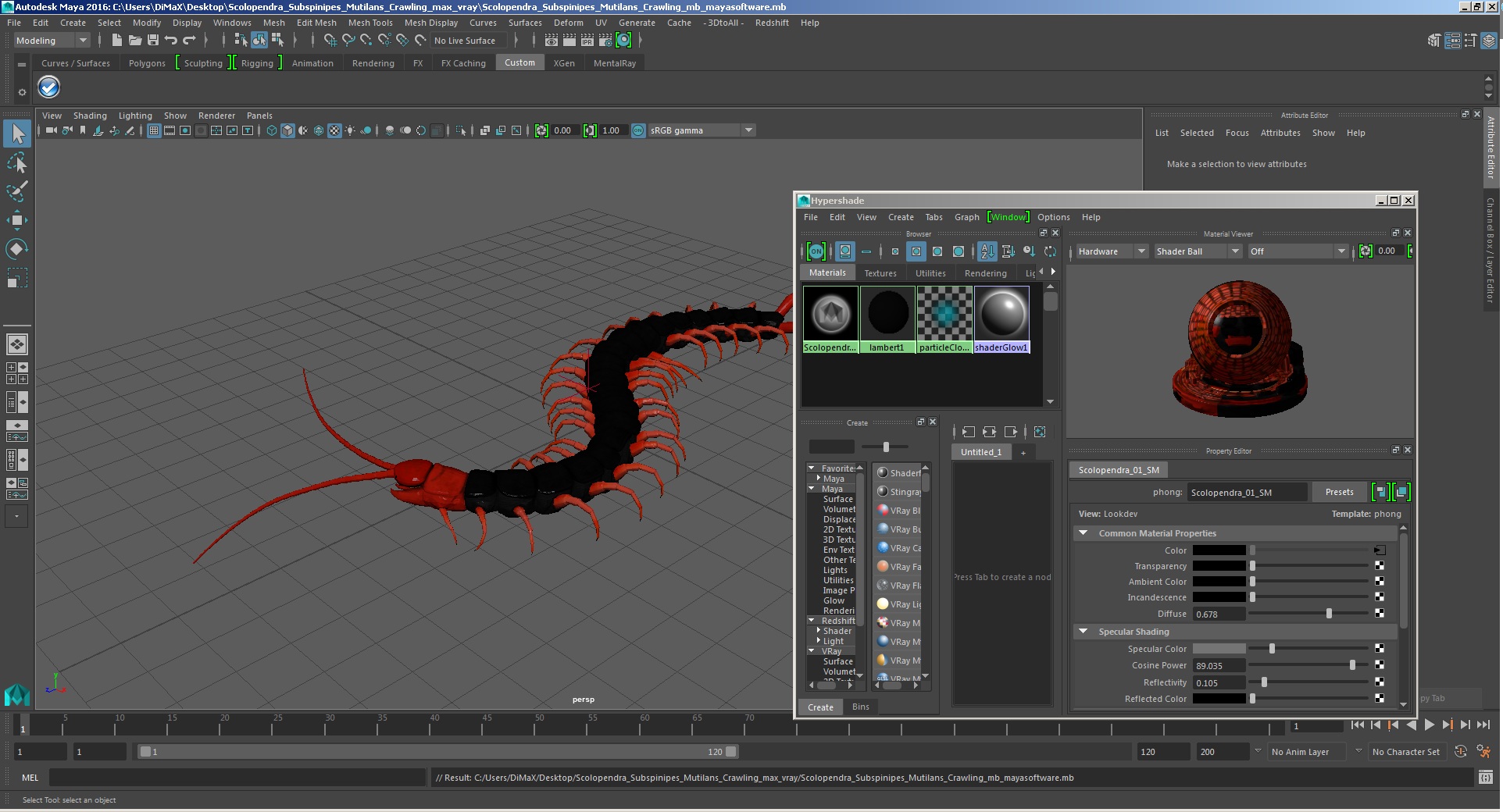The width and height of the screenshot is (1503, 812).
Task: Click the MEL command input field
Action: (x=237, y=778)
